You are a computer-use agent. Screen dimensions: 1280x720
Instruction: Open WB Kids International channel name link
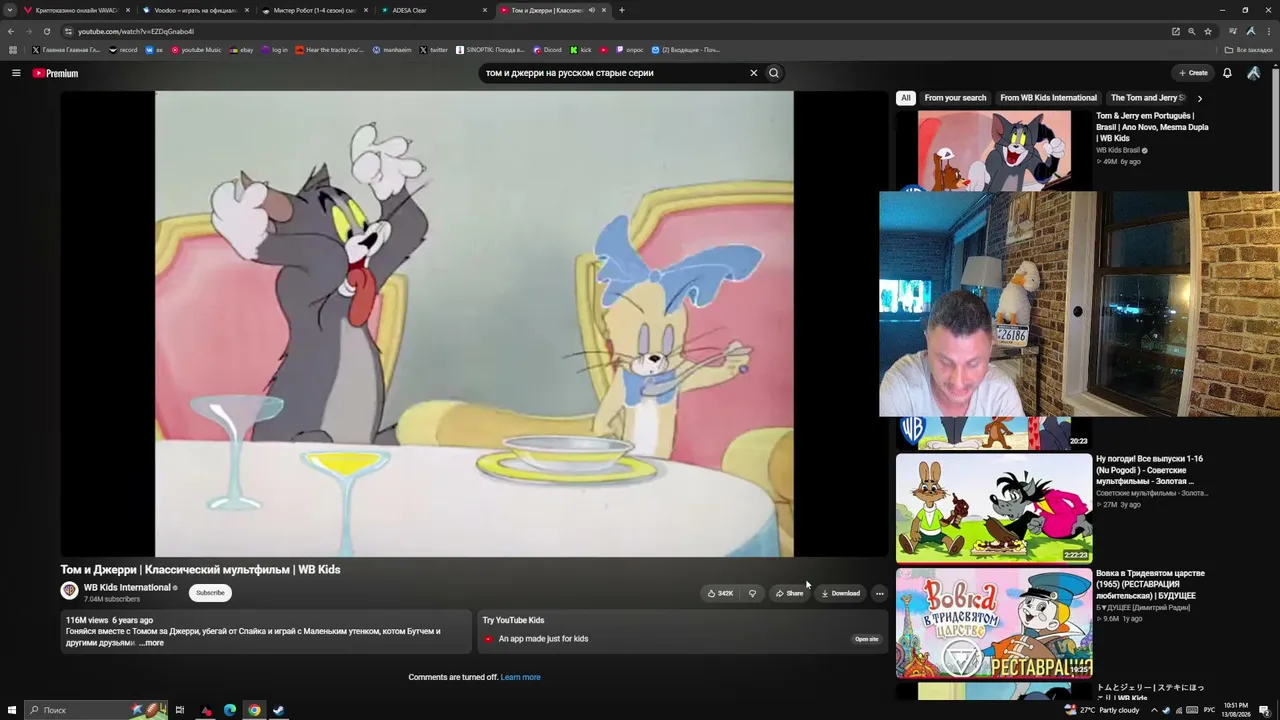pos(127,588)
